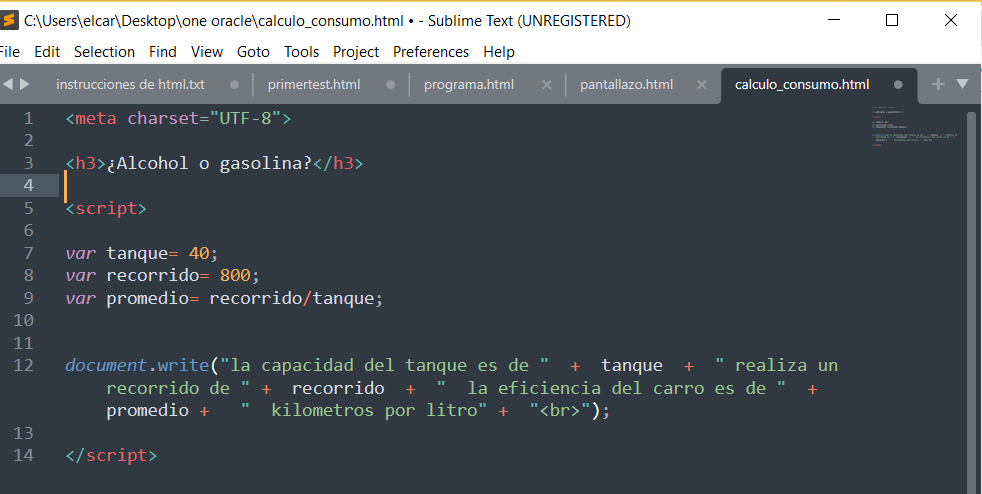Click line number 3 in gutter
This screenshot has width=982, height=494.
pyautogui.click(x=28, y=163)
